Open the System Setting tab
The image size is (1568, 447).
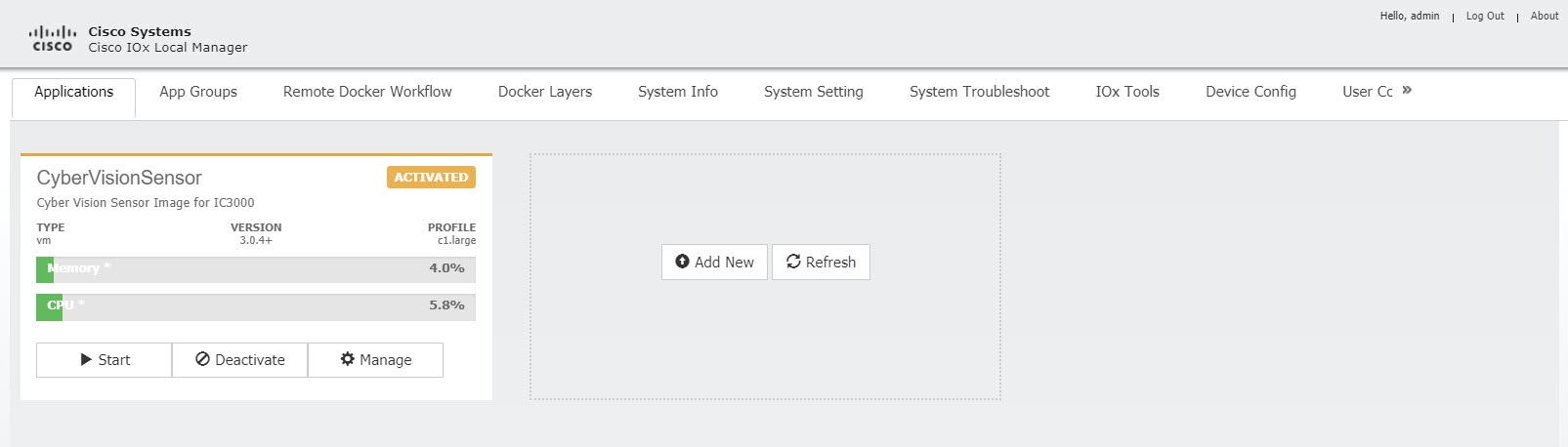click(814, 92)
